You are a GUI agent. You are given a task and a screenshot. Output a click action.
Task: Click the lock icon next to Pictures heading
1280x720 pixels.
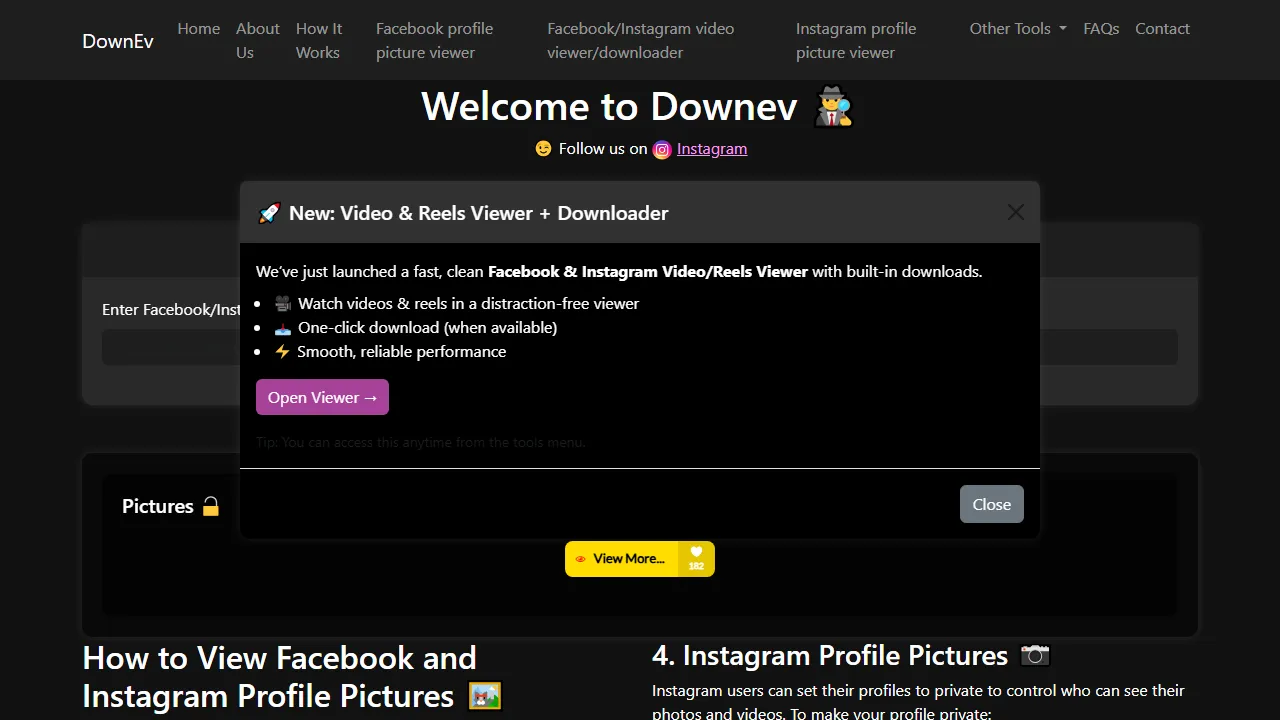210,506
